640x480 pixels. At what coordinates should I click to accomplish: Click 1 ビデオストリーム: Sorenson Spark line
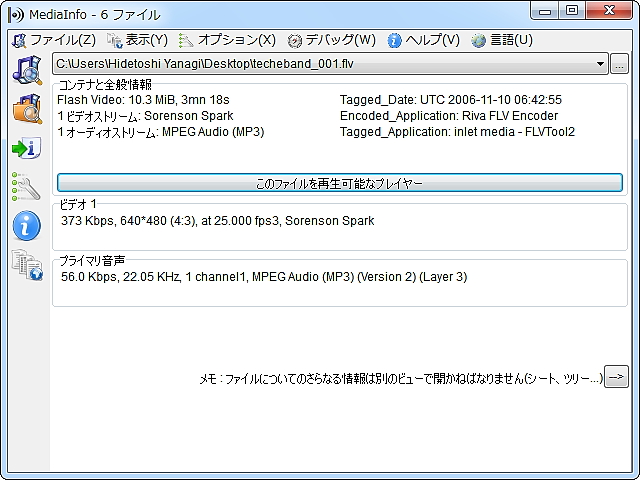[x=145, y=116]
